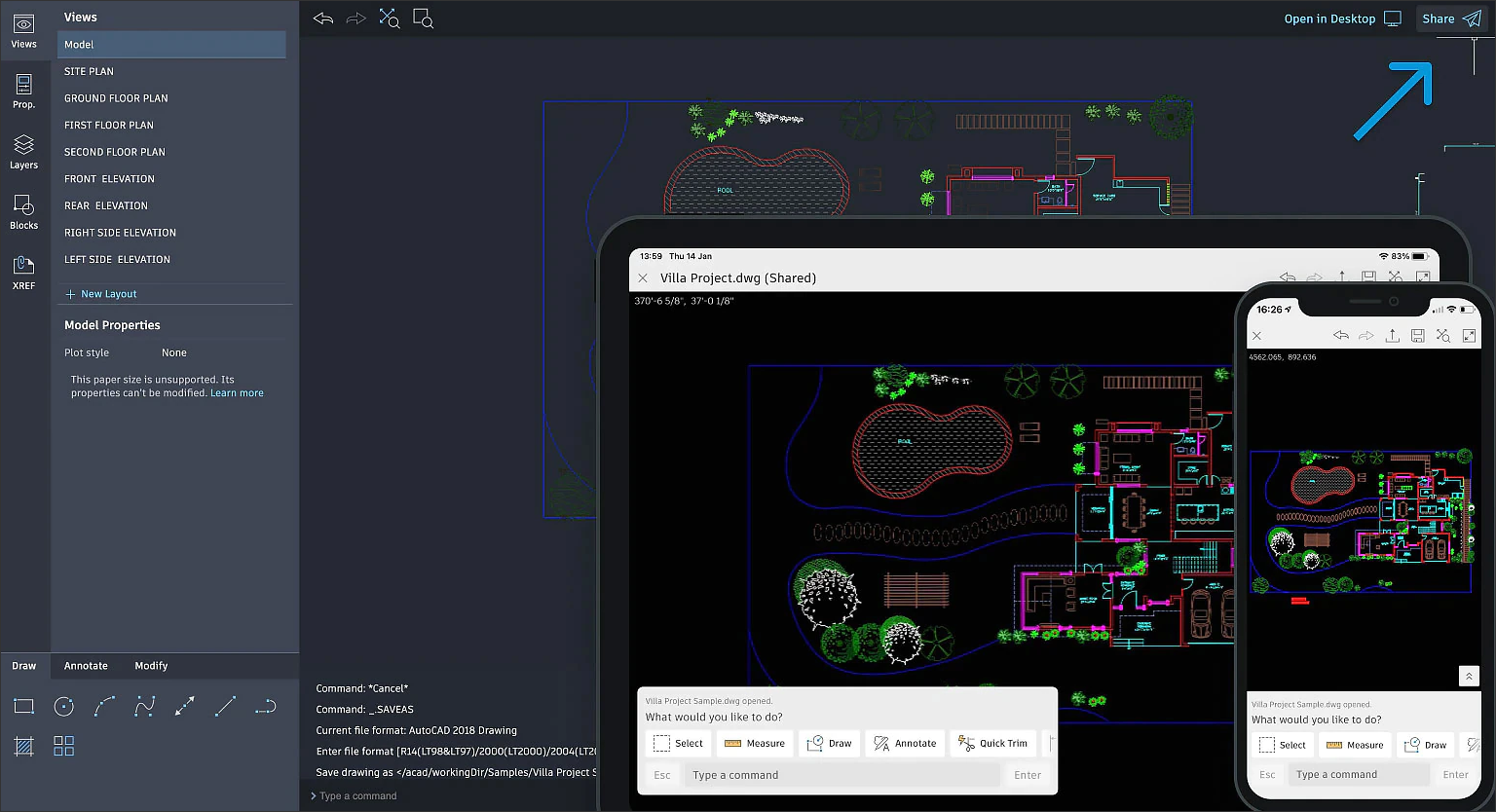
Task: Select the Rectangle draw tool
Action: tap(24, 707)
